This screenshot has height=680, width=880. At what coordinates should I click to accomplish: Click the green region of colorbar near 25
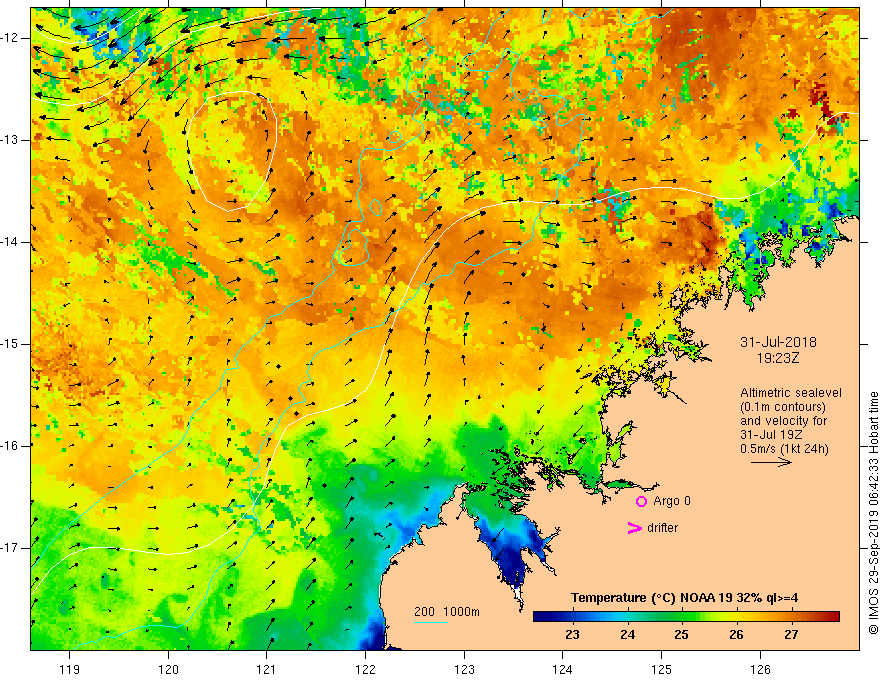click(x=681, y=617)
